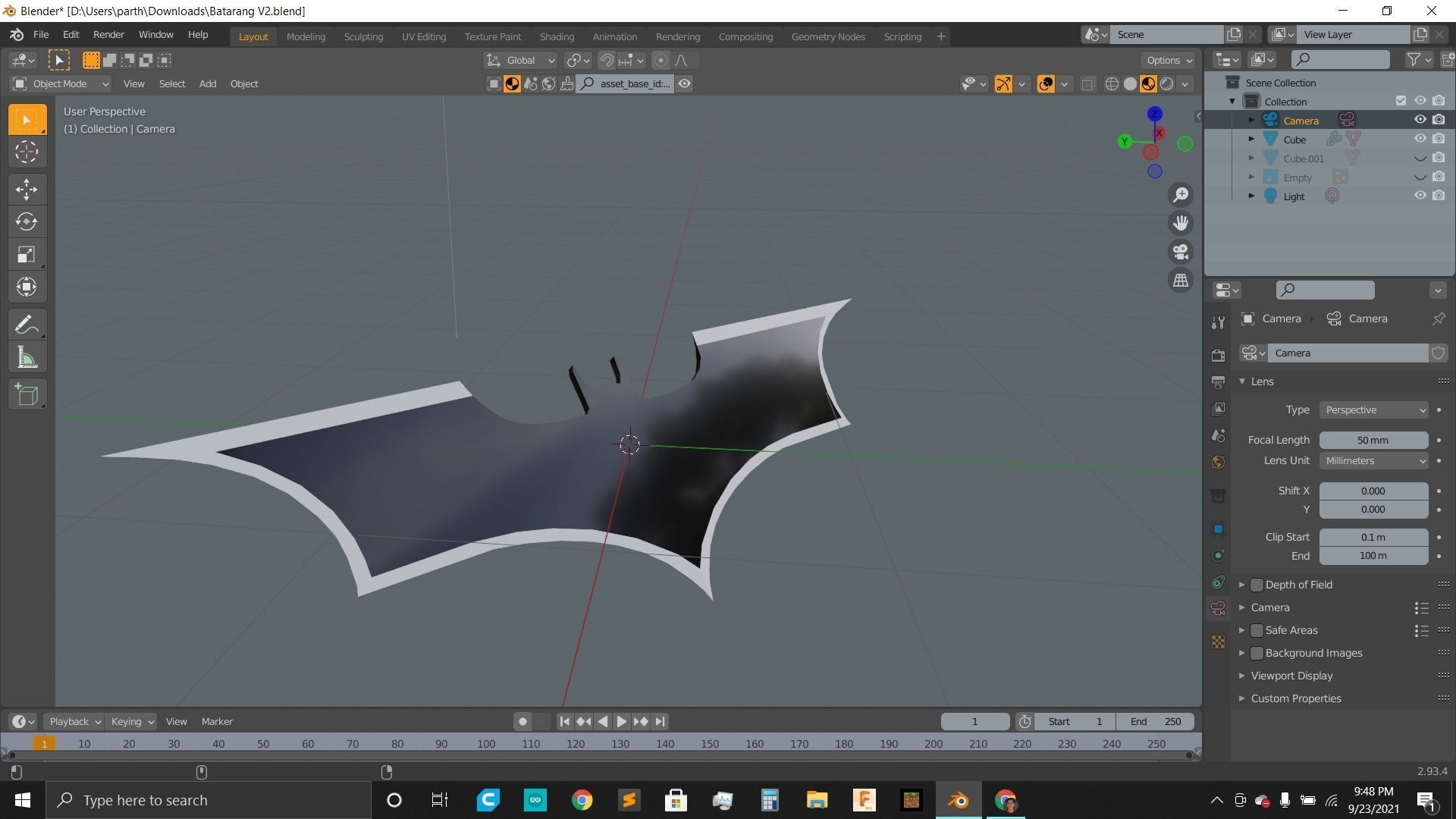Activate the Move tool
The image size is (1456, 819).
tap(27, 189)
